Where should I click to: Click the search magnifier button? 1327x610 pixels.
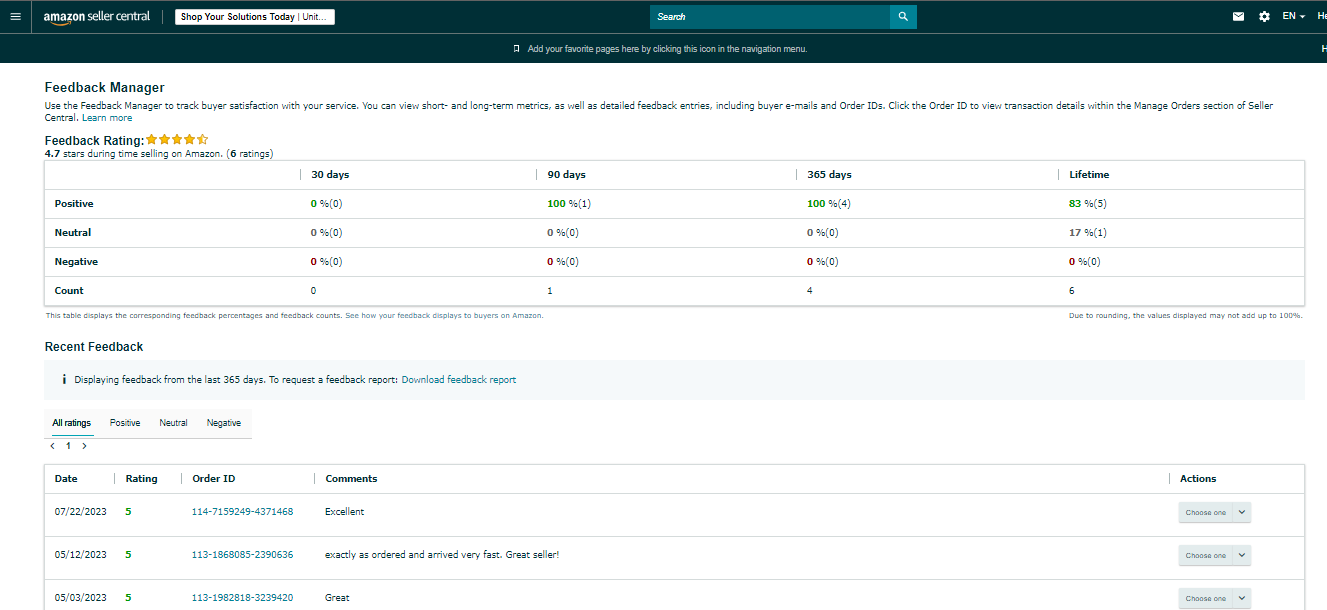click(903, 17)
